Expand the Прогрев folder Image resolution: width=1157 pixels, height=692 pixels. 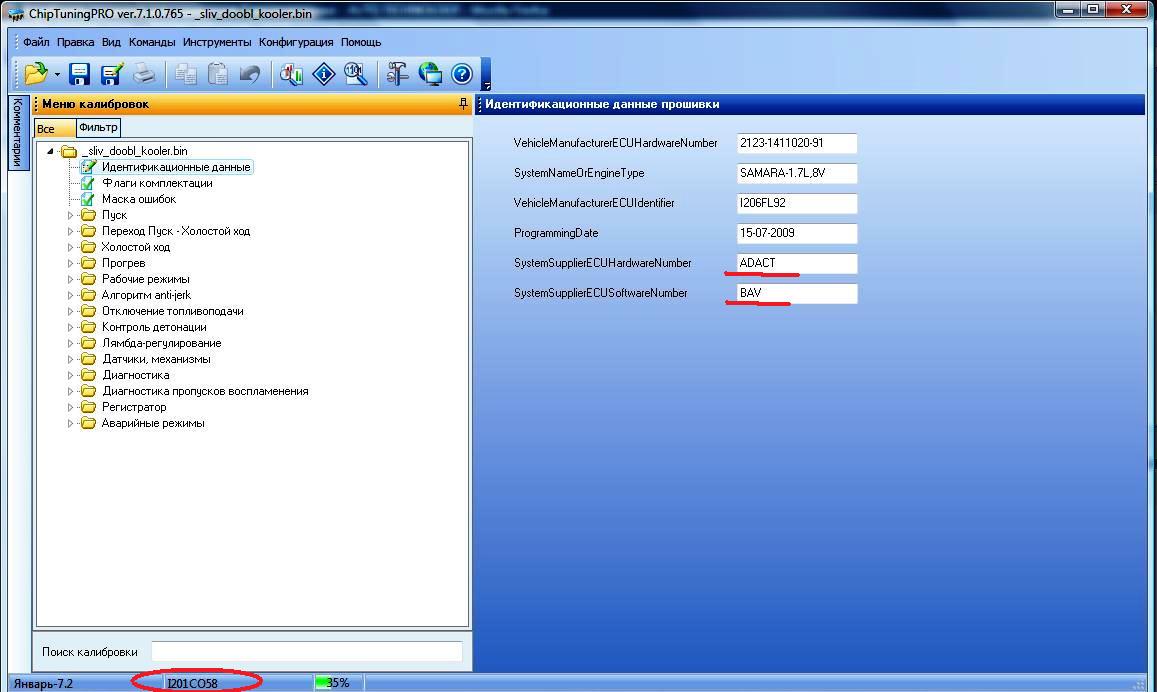click(71, 263)
